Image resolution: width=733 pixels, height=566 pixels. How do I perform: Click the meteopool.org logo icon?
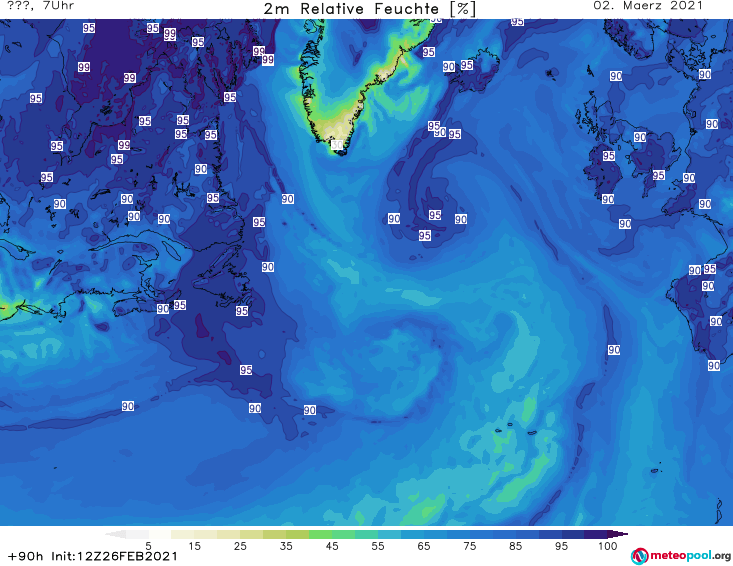639,556
